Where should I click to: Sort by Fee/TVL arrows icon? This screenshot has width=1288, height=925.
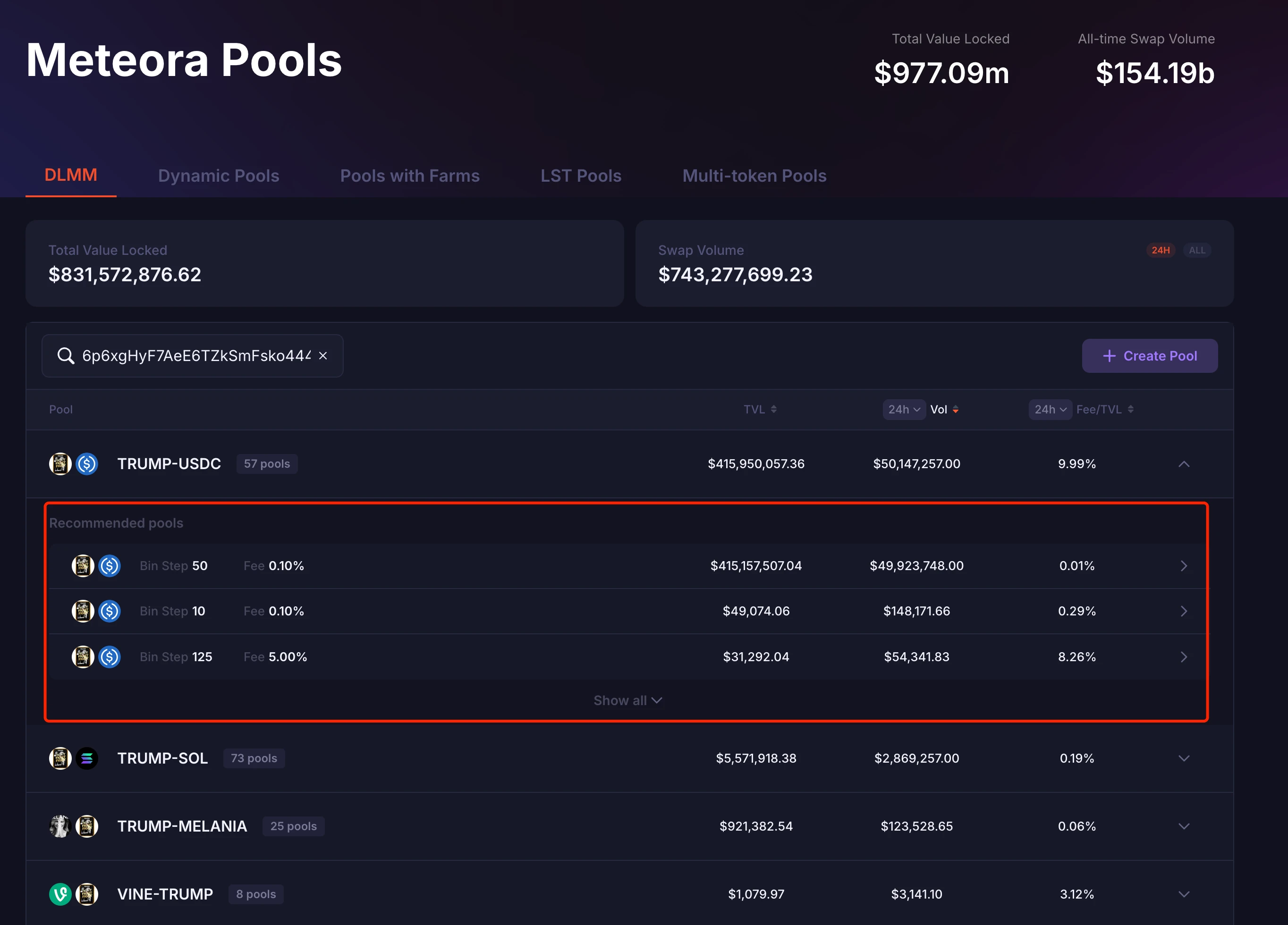1131,409
